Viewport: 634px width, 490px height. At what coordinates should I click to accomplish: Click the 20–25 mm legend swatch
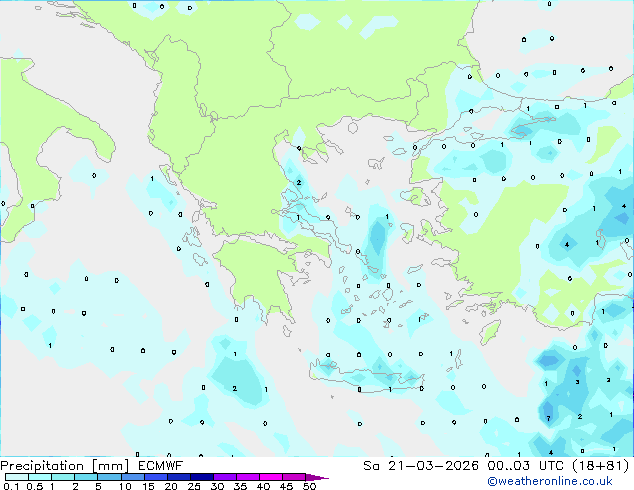click(x=178, y=477)
